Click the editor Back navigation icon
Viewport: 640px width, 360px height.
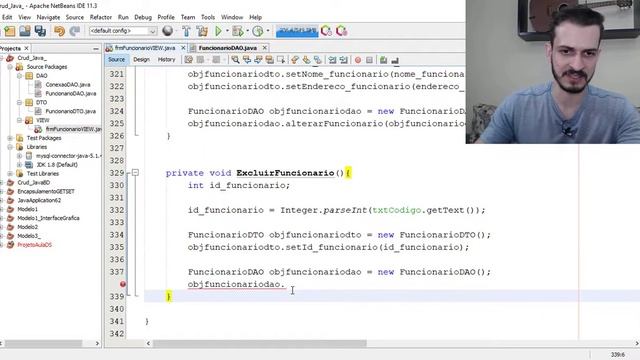[x=200, y=60]
